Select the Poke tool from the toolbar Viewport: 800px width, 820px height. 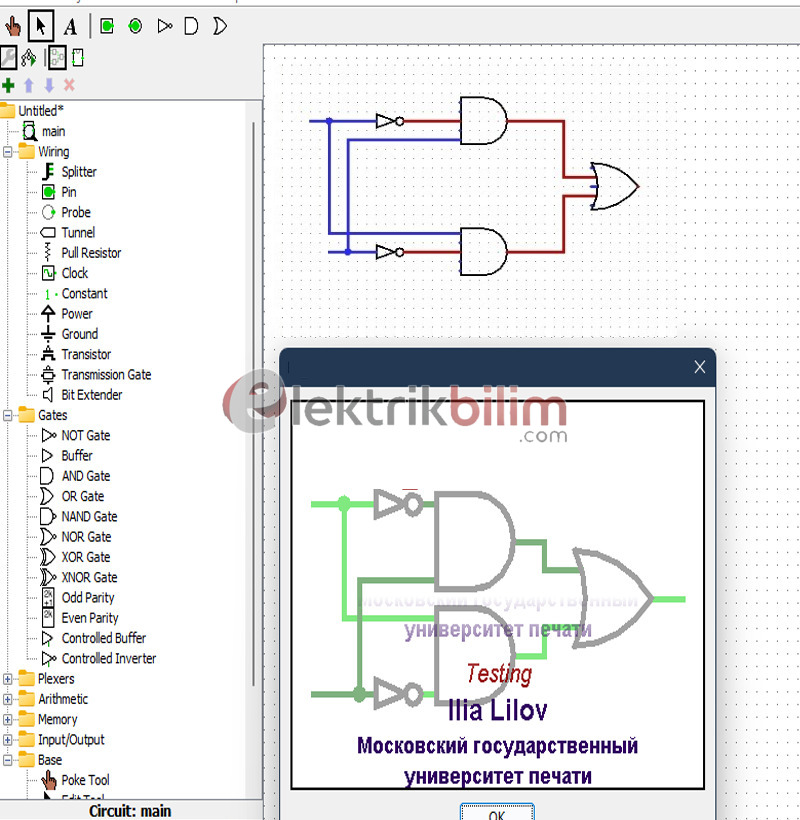[x=12, y=26]
